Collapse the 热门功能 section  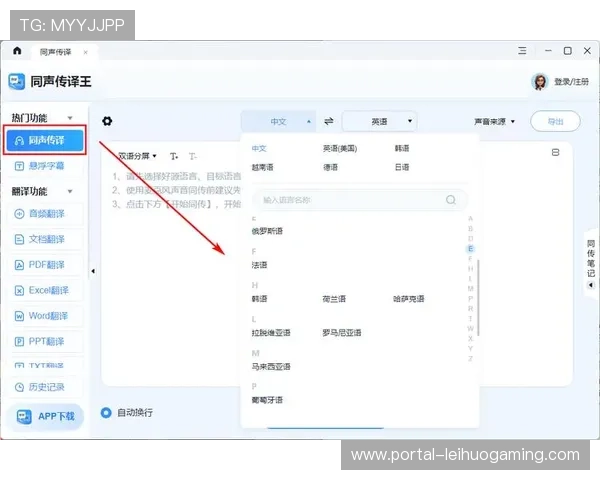coord(70,118)
